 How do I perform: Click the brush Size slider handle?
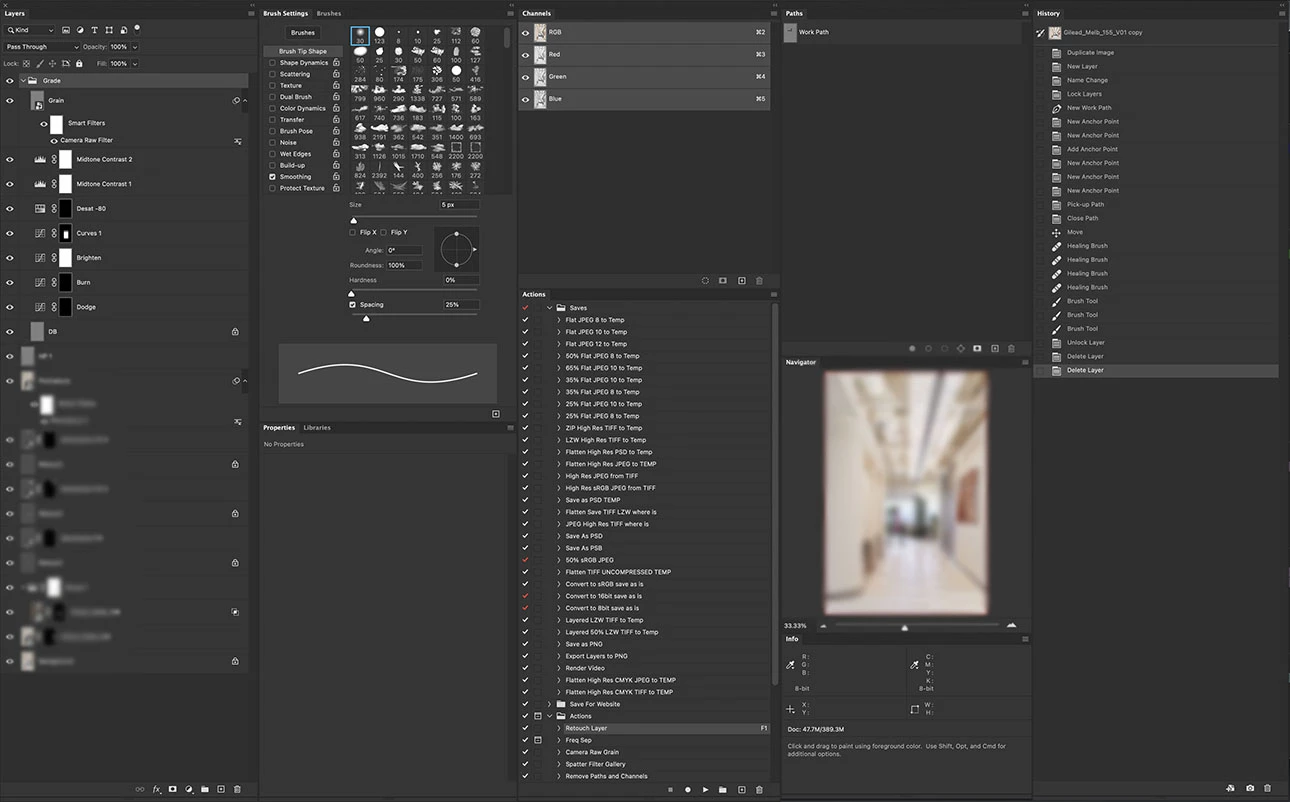[353, 220]
